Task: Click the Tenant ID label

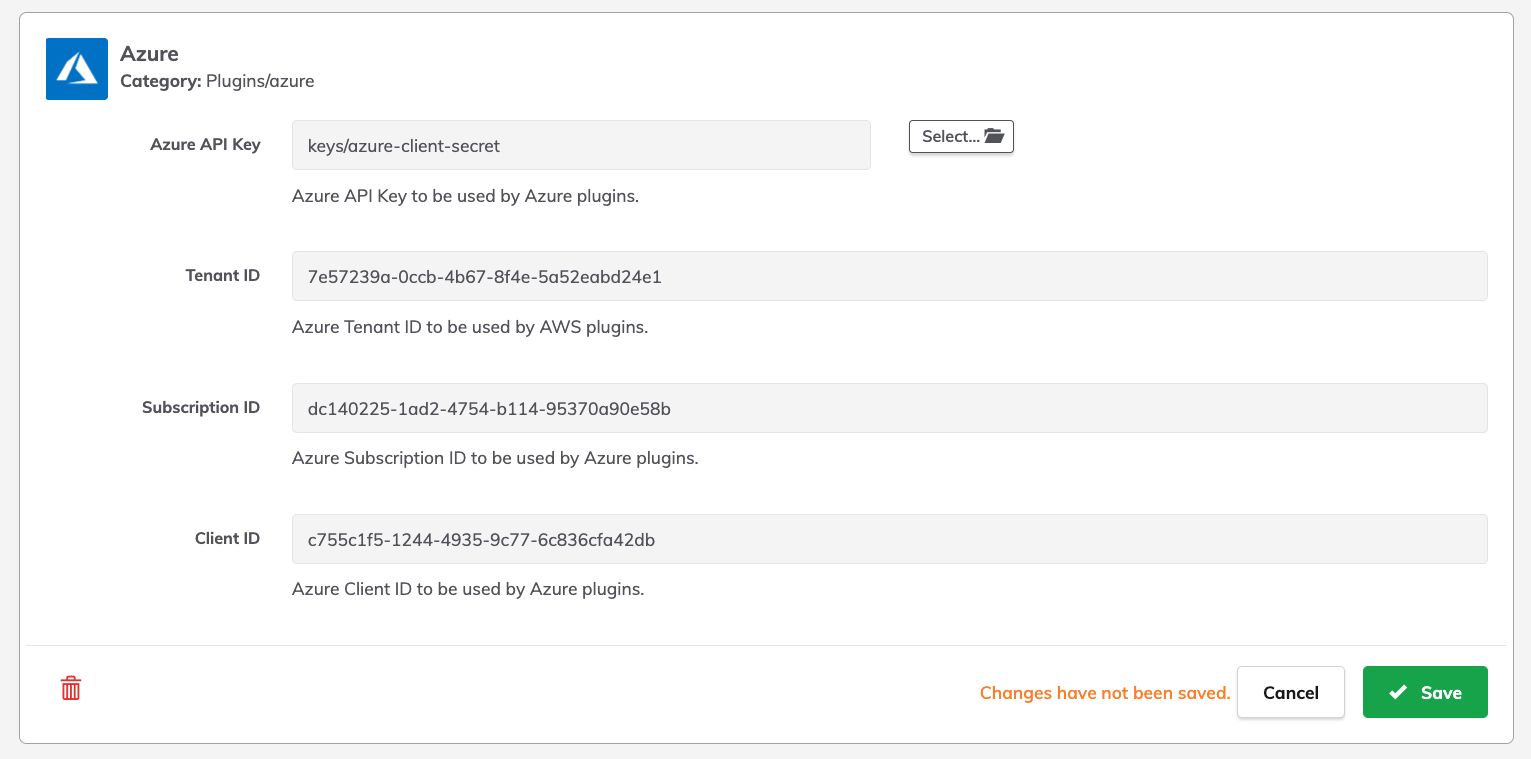Action: 222,275
